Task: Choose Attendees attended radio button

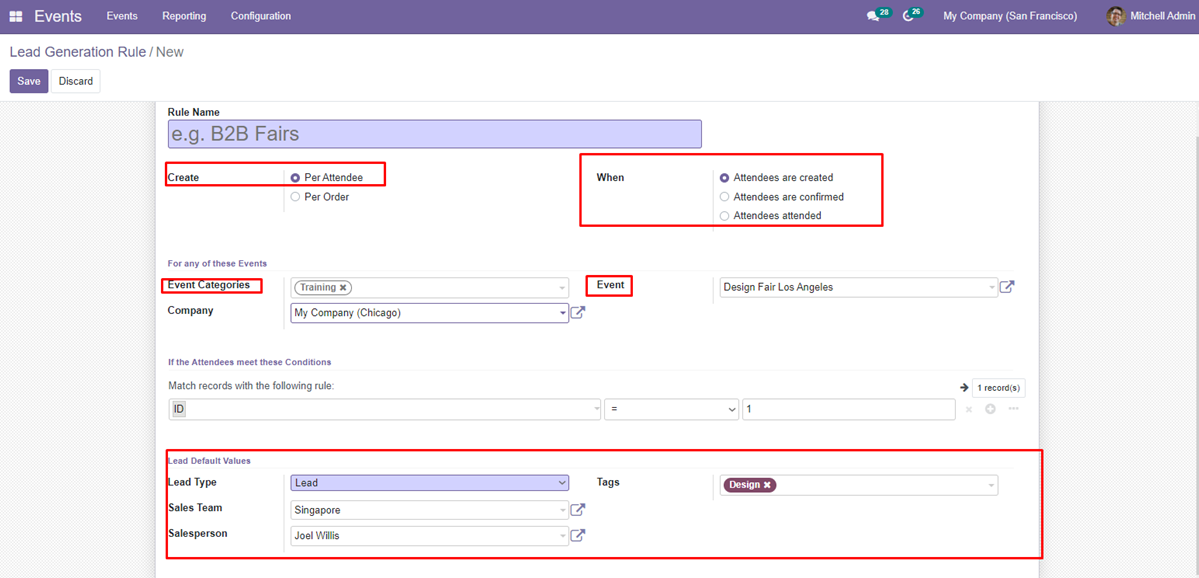Action: [725, 216]
